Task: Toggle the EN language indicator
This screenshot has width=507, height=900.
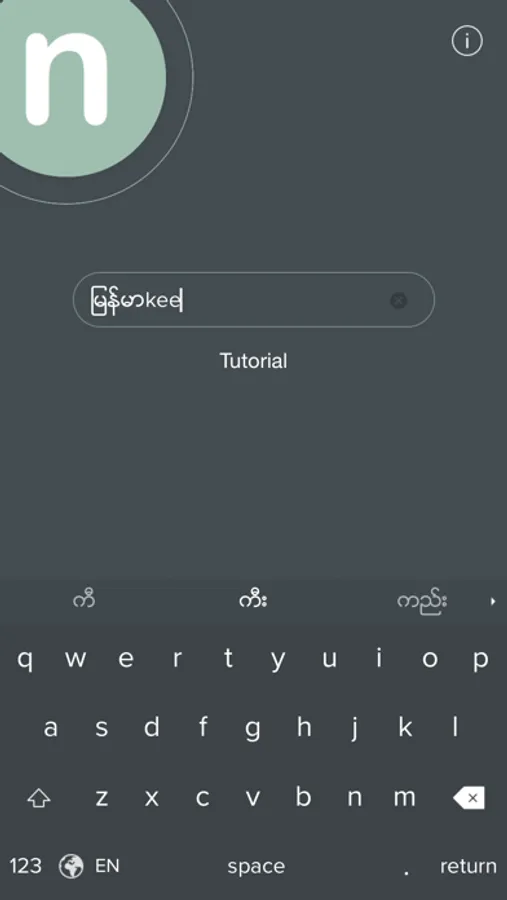Action: tap(107, 866)
